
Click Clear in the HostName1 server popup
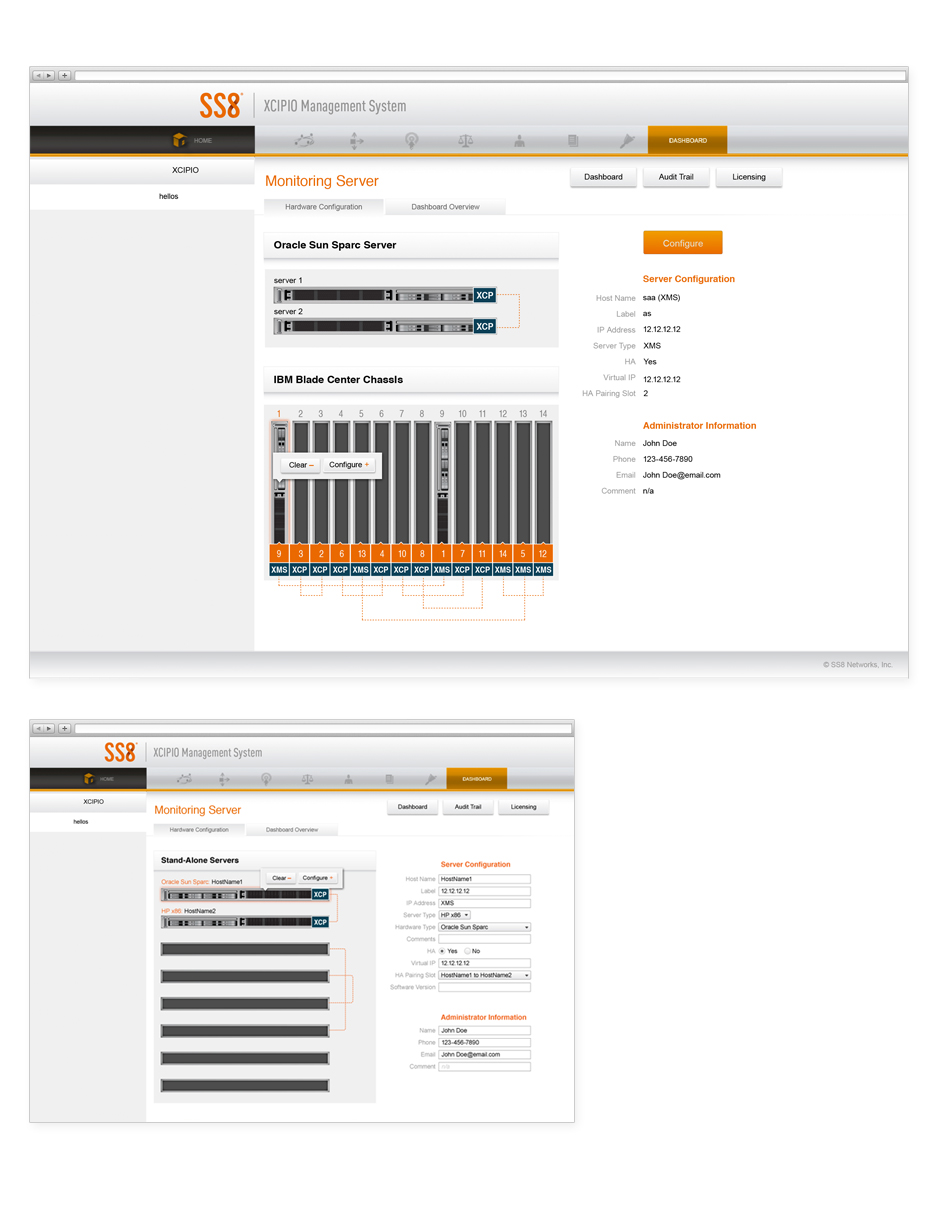(x=281, y=878)
